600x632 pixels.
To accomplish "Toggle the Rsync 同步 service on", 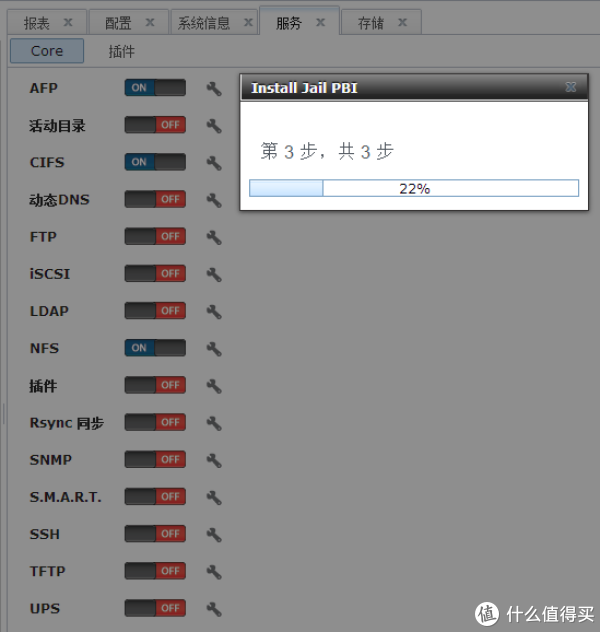I will pos(155,422).
